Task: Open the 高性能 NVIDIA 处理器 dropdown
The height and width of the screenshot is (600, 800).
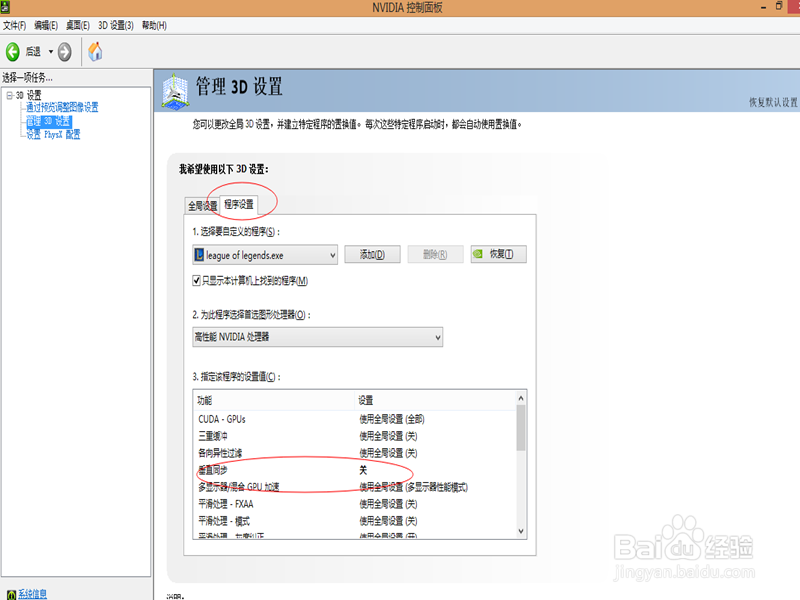Action: (317, 337)
